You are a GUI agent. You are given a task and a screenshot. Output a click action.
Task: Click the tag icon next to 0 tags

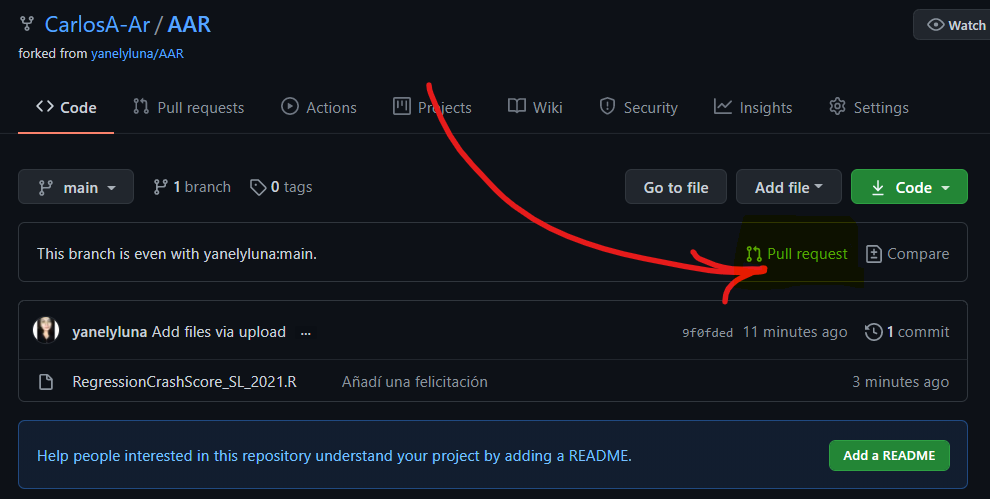point(258,188)
